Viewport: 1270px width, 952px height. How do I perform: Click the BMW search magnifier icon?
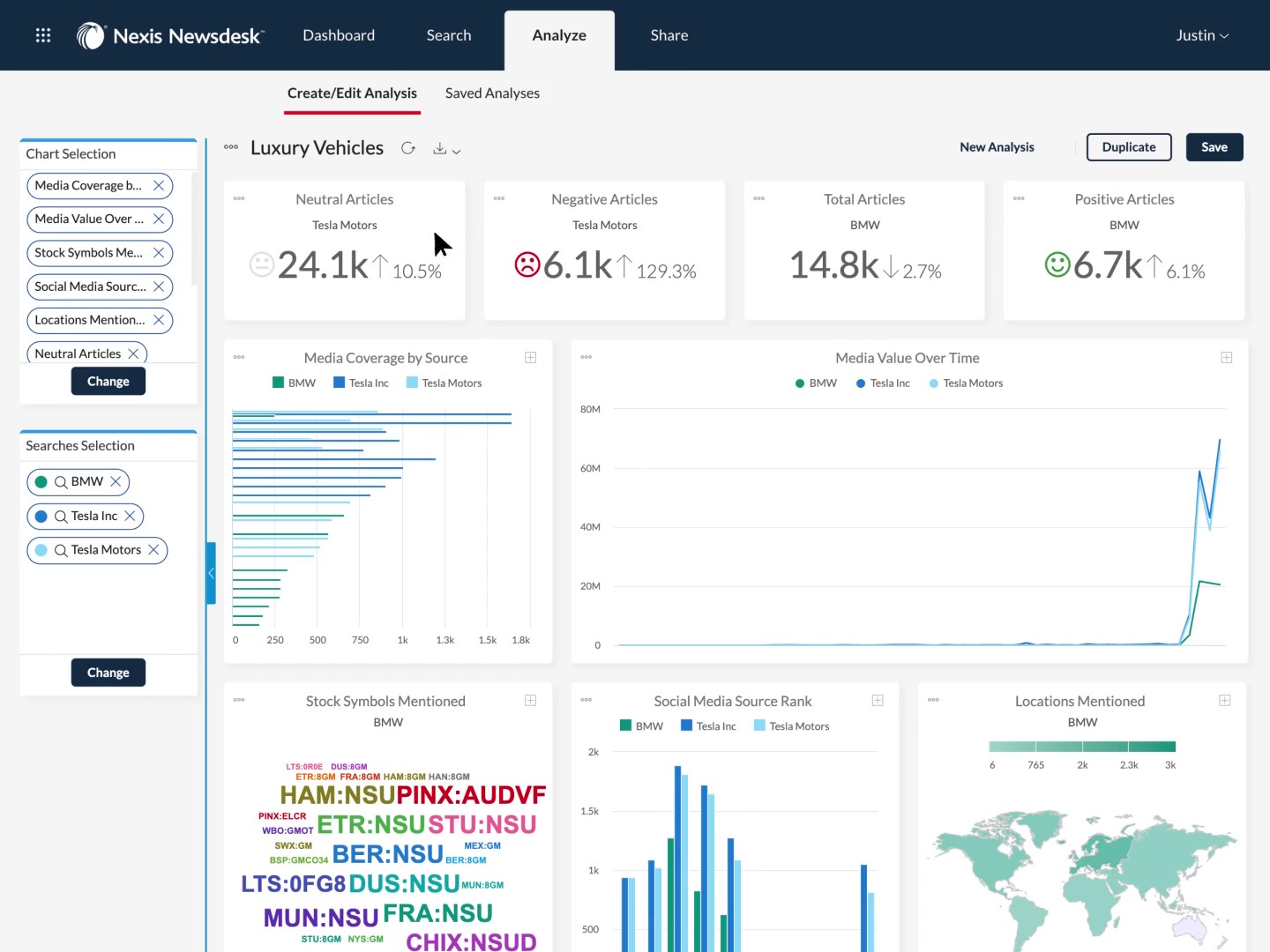coord(61,482)
